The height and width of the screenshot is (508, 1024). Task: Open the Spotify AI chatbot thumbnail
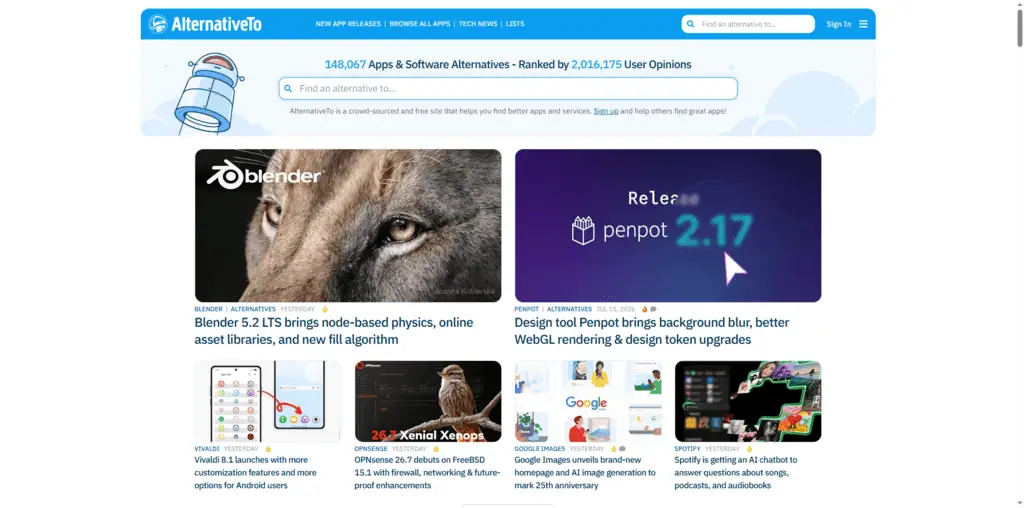pos(748,402)
